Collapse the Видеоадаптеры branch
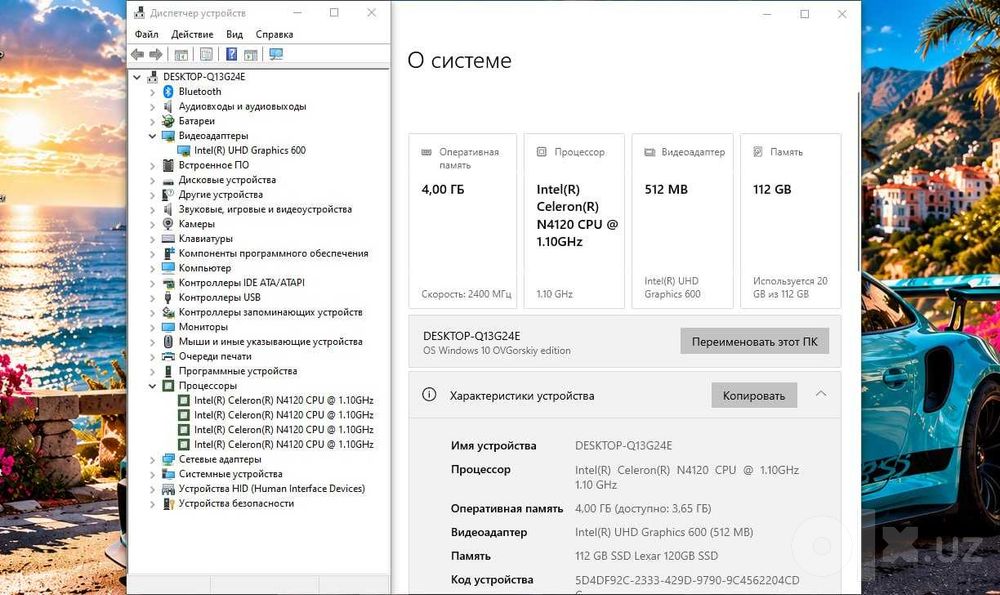The image size is (1000, 595). [152, 136]
